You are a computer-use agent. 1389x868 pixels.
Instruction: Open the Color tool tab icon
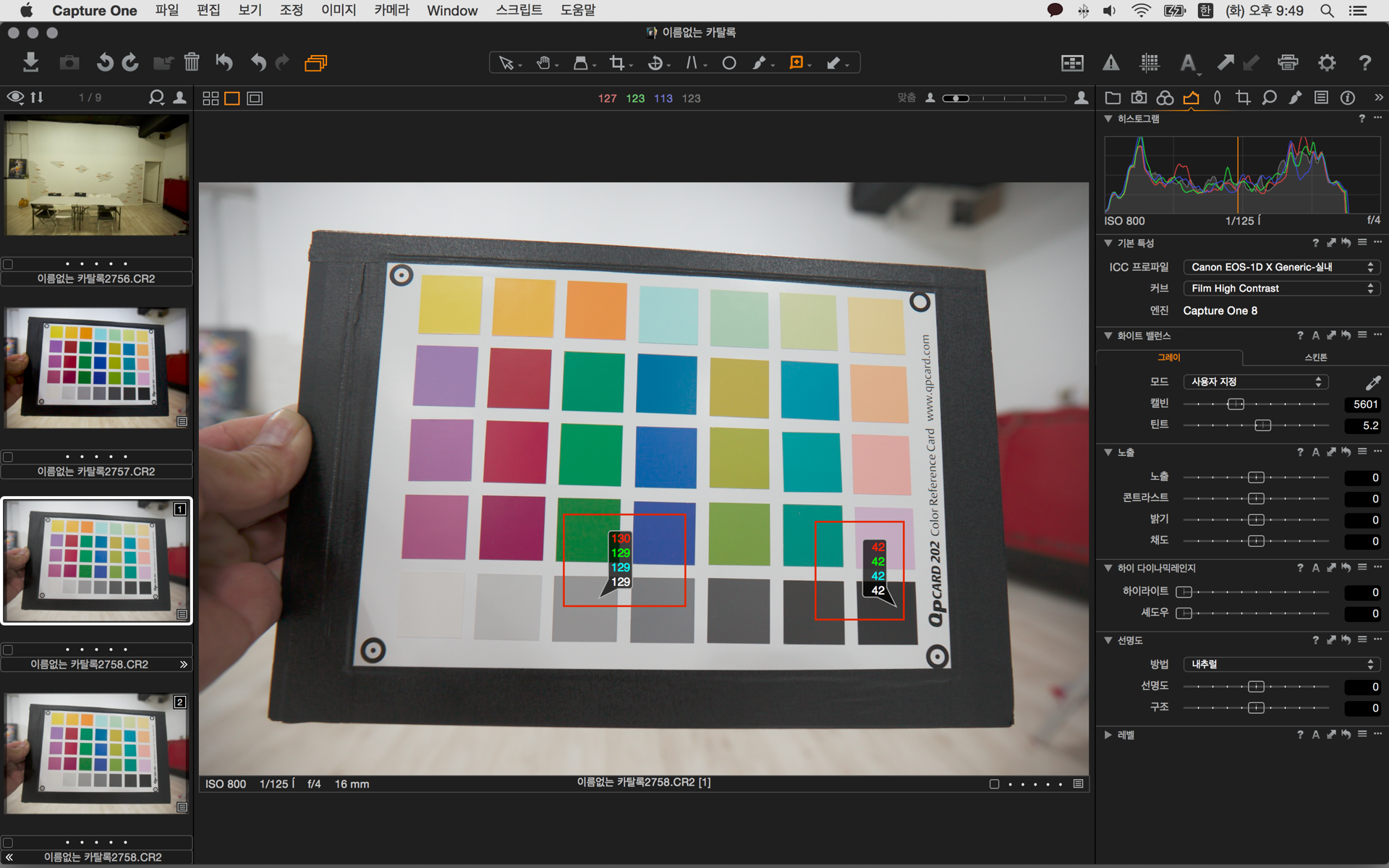[x=1165, y=98]
